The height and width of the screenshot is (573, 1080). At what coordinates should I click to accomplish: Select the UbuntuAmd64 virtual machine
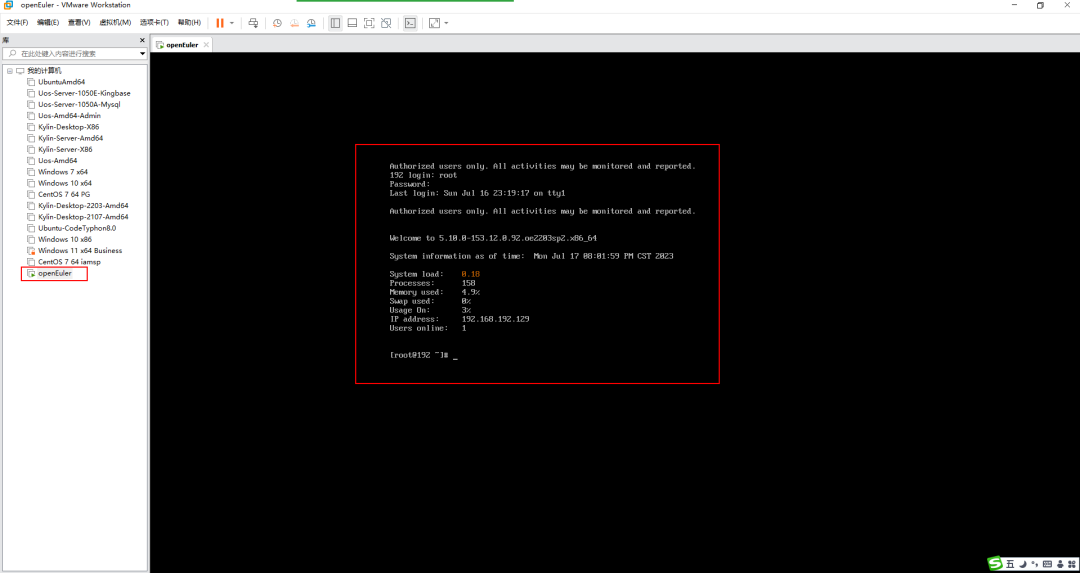[x=61, y=82]
